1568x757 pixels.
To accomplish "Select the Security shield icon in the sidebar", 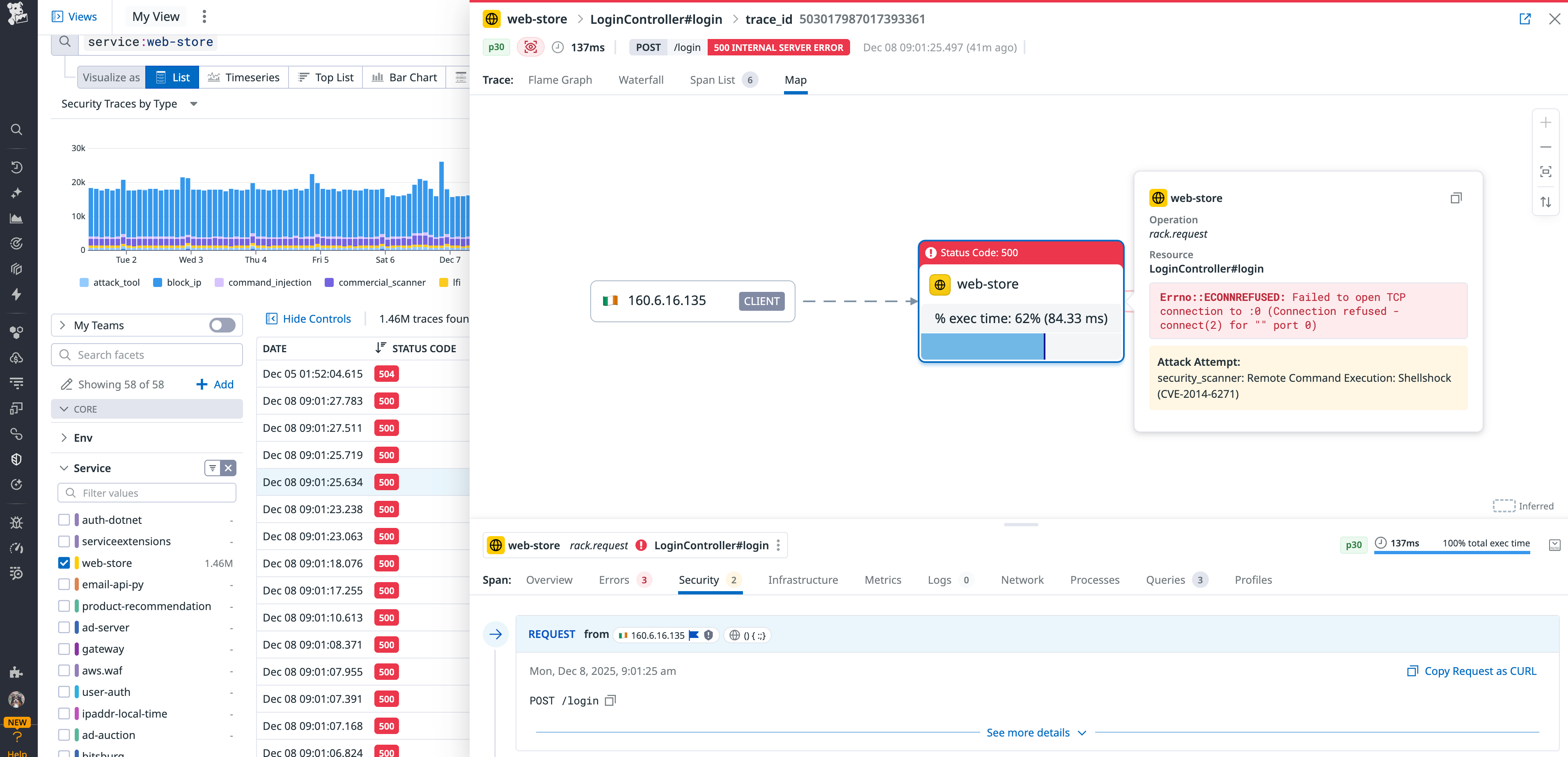I will pos(16,459).
